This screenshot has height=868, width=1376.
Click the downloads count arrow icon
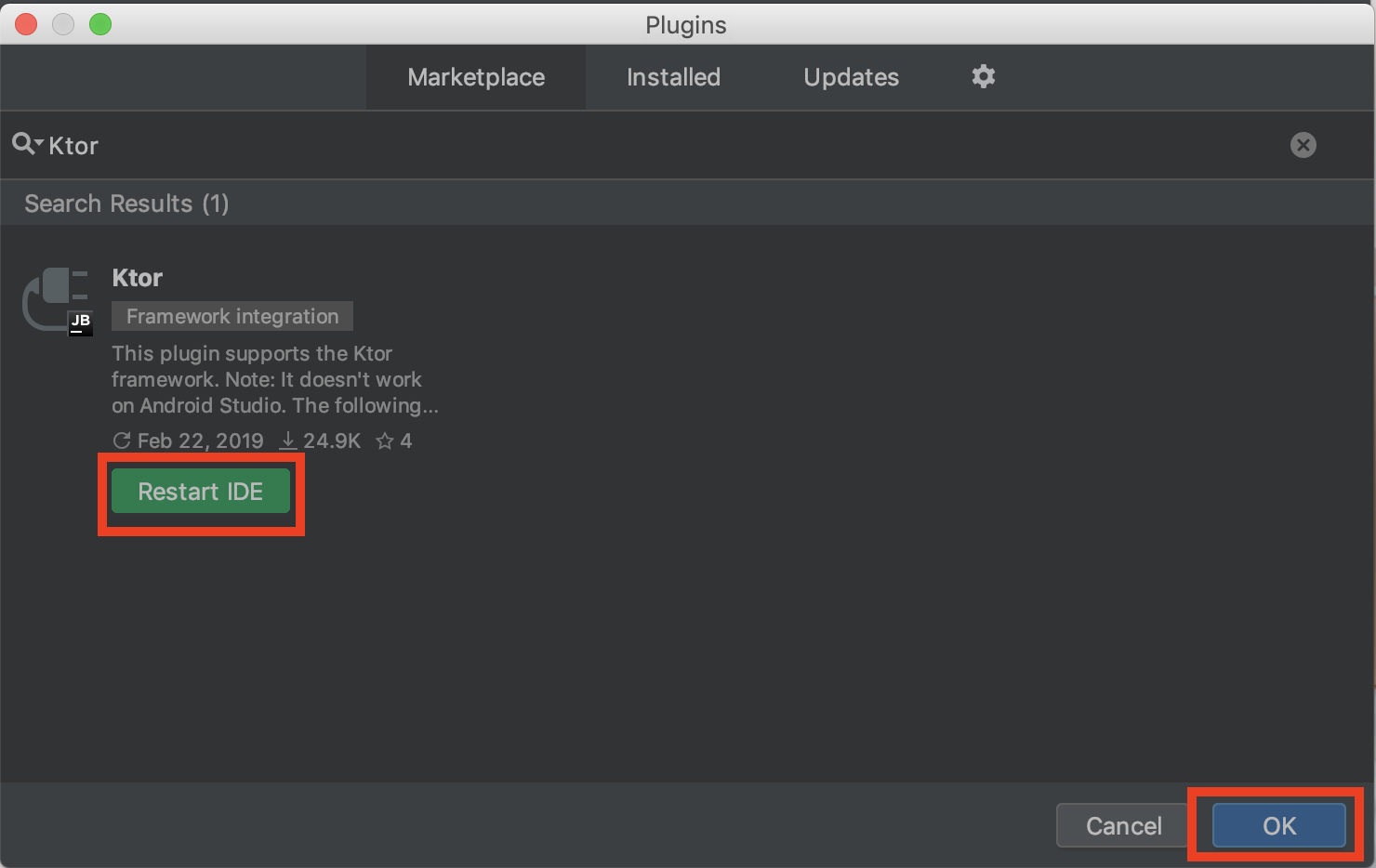(x=288, y=441)
